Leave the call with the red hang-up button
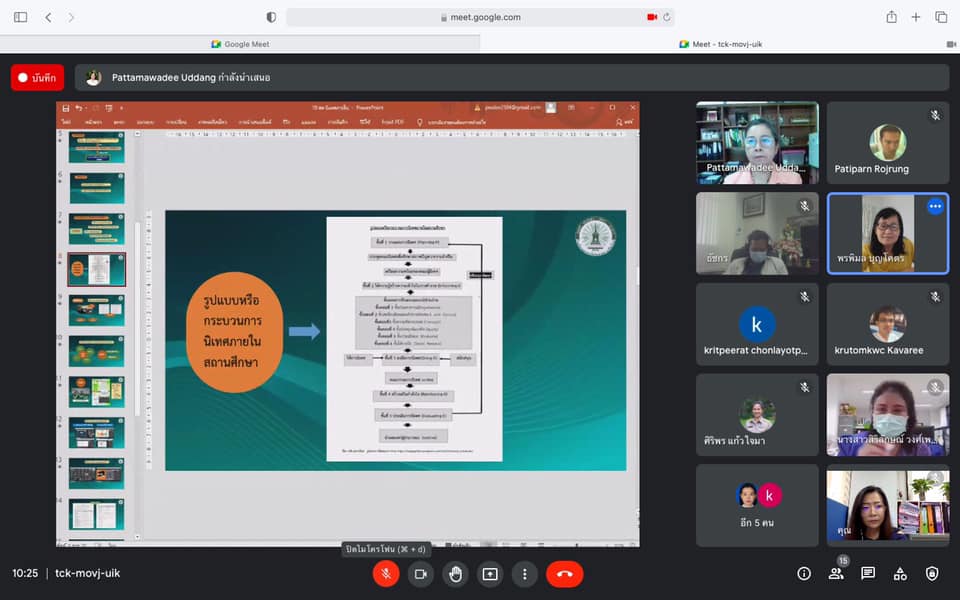 pyautogui.click(x=564, y=574)
